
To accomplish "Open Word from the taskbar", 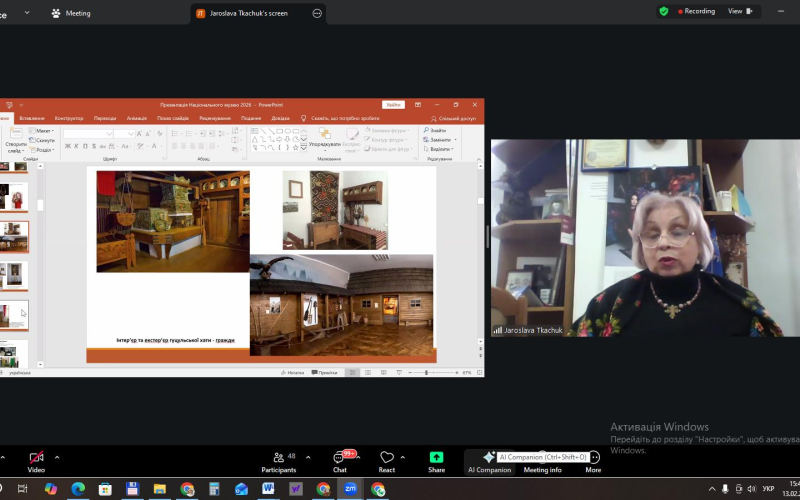I will click(268, 489).
